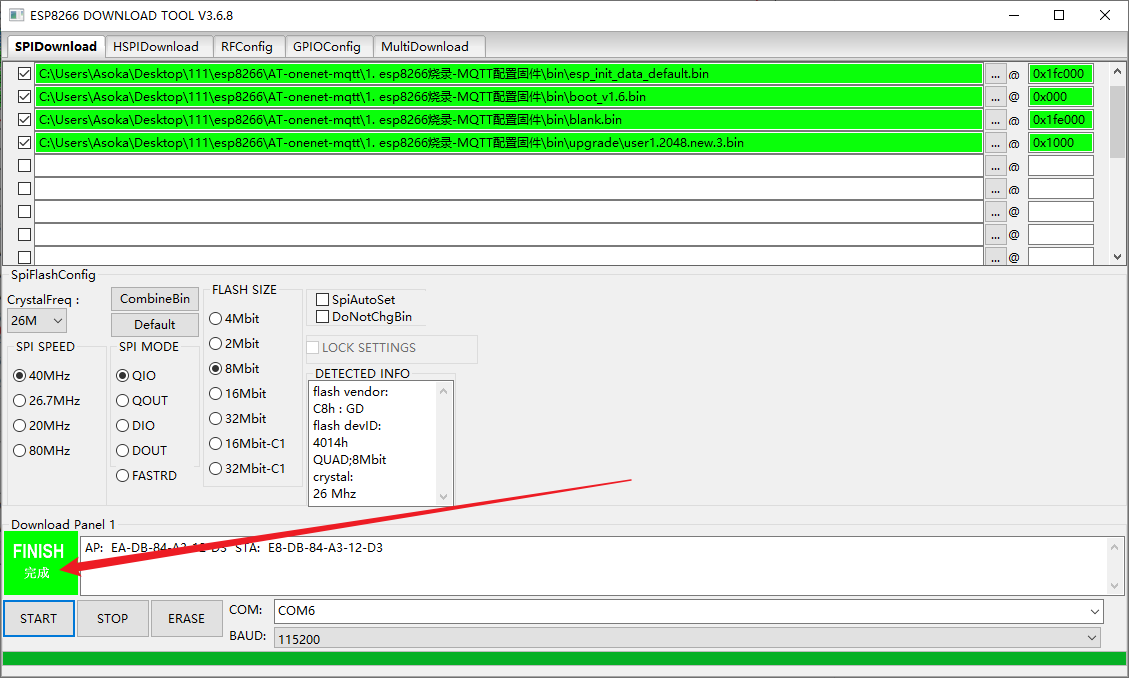Switch to the HSPIDownload tab
Image resolution: width=1129 pixels, height=678 pixels.
(x=156, y=47)
